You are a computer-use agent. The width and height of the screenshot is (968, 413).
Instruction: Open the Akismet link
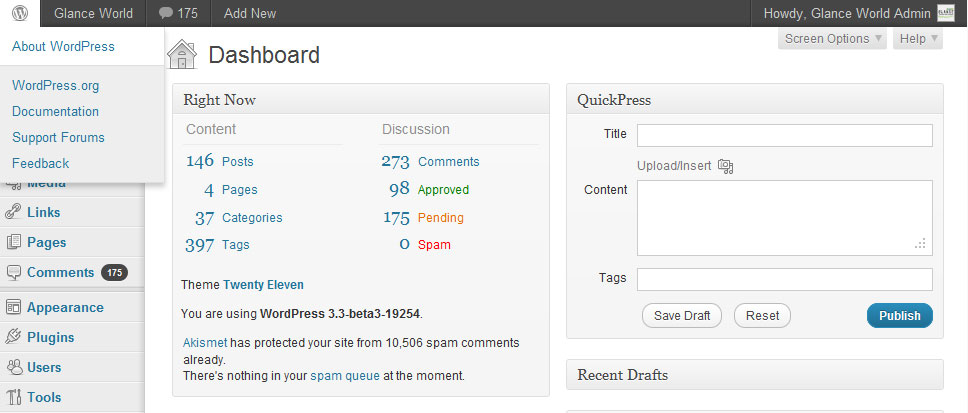click(206, 343)
